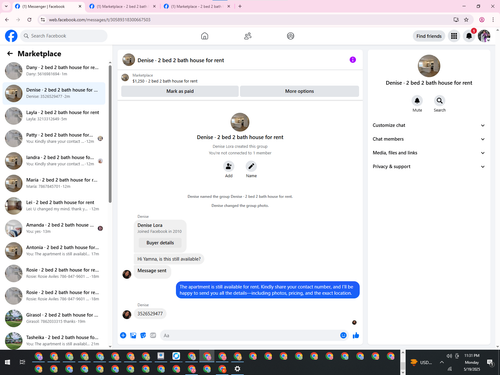Open Iandra conversation in list
The width and height of the screenshot is (500, 375).
point(54,161)
